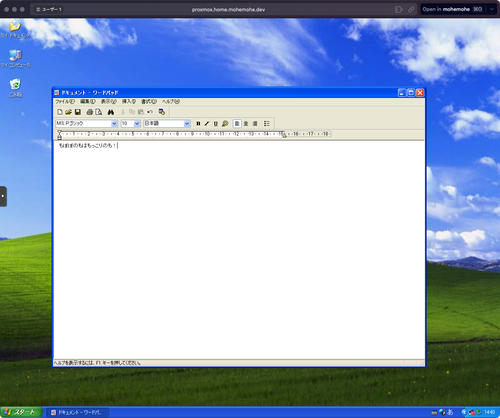Open the Insert (挿入) menu
The width and height of the screenshot is (500, 418).
point(129,101)
